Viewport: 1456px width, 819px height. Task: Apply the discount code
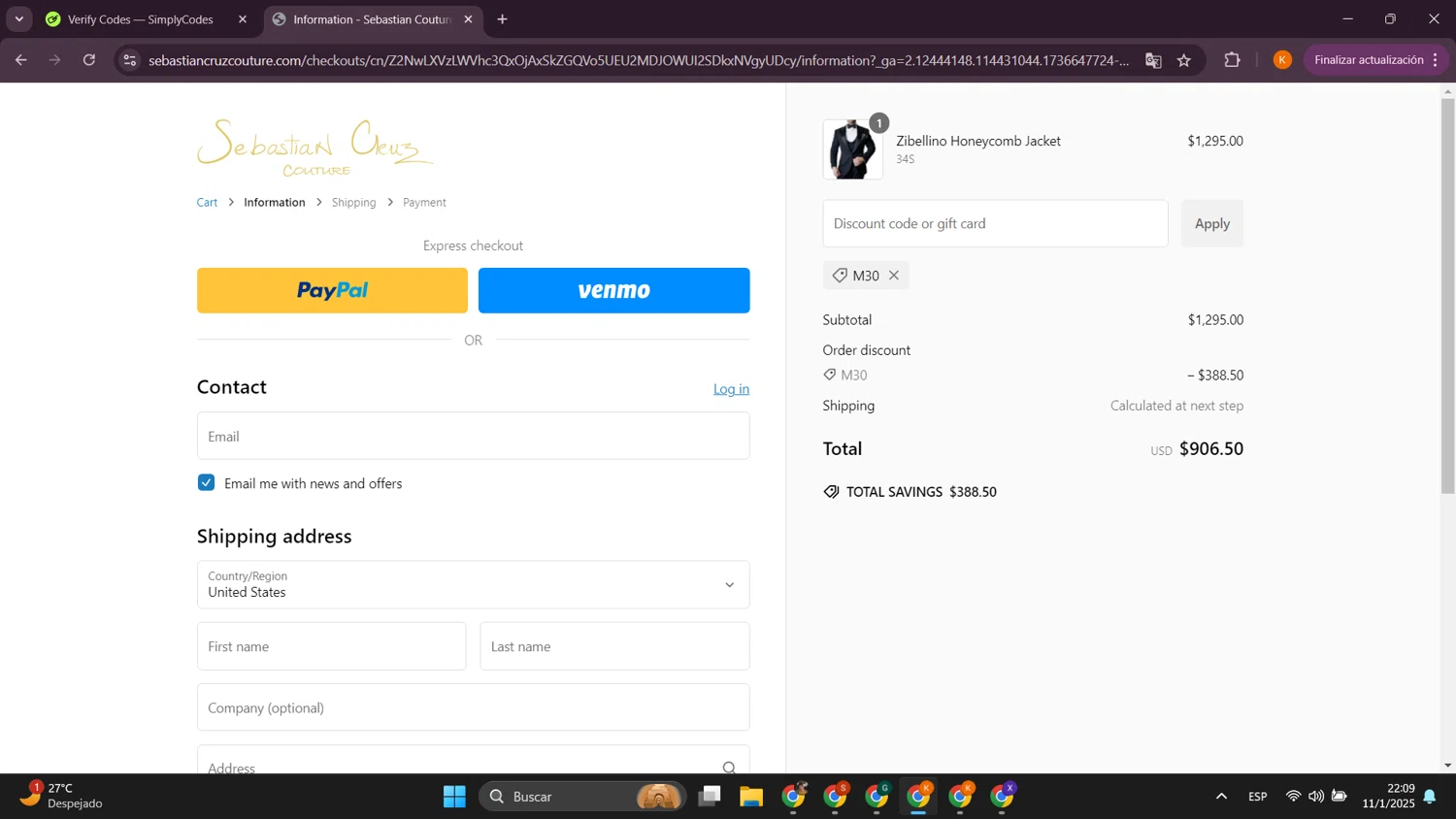coord(1211,223)
